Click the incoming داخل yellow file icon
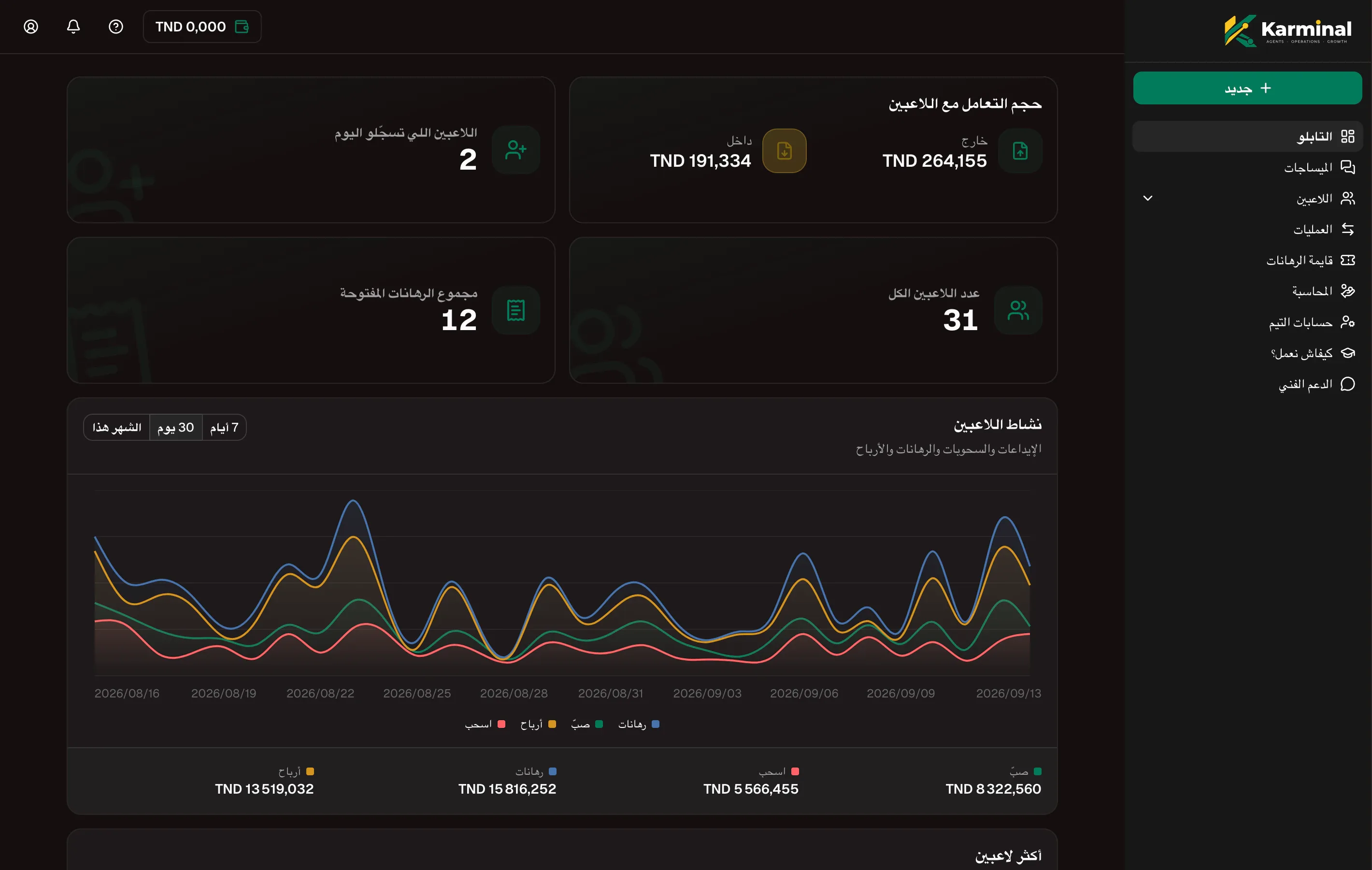1372x870 pixels. coord(784,151)
